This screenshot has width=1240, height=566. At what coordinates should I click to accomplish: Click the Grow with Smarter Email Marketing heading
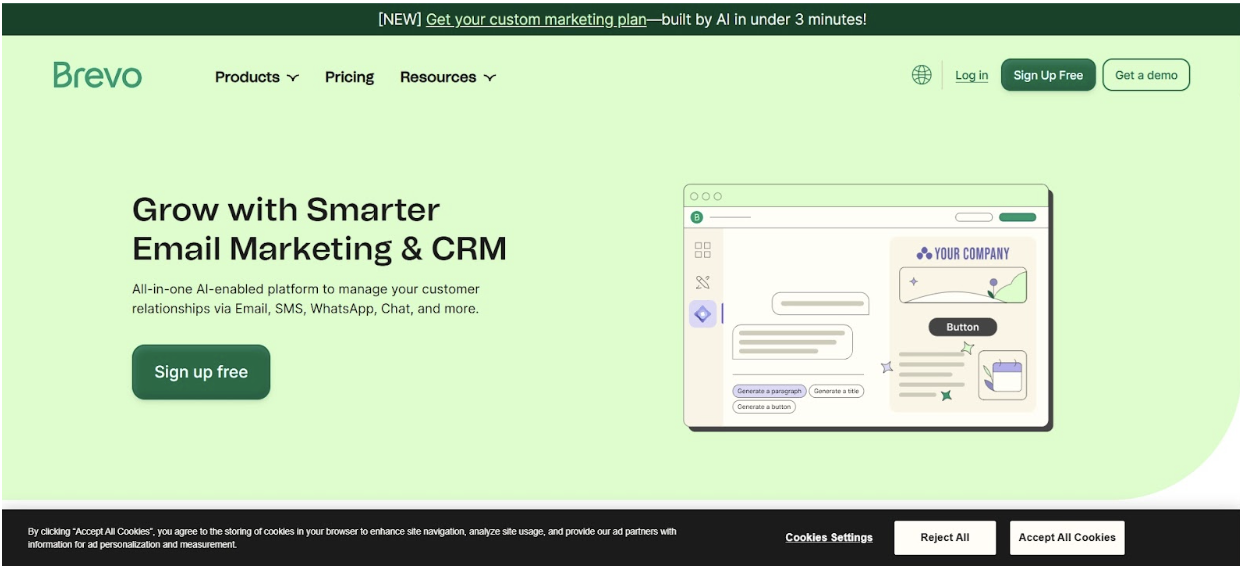319,229
